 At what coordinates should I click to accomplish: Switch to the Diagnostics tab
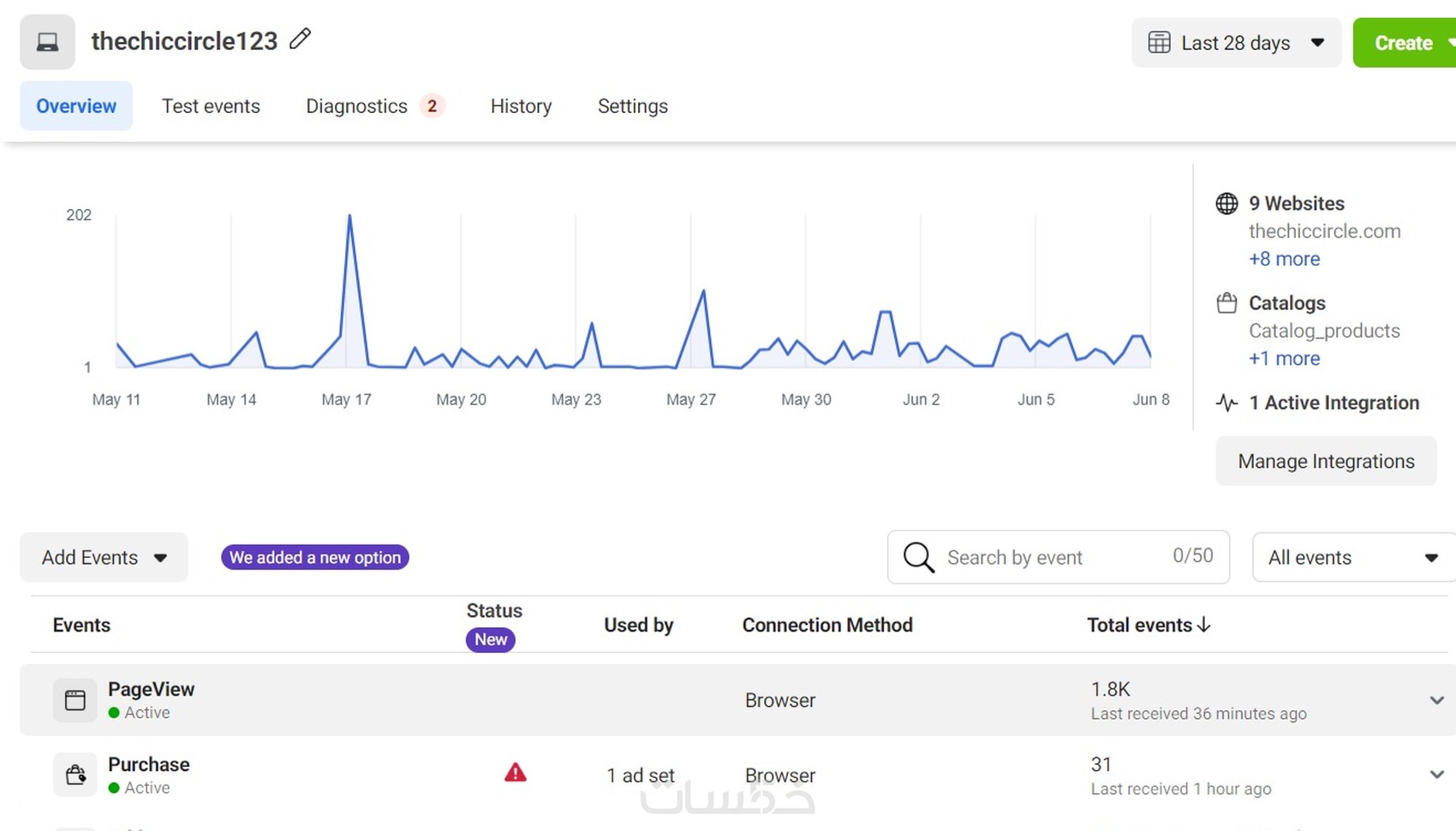click(x=357, y=106)
